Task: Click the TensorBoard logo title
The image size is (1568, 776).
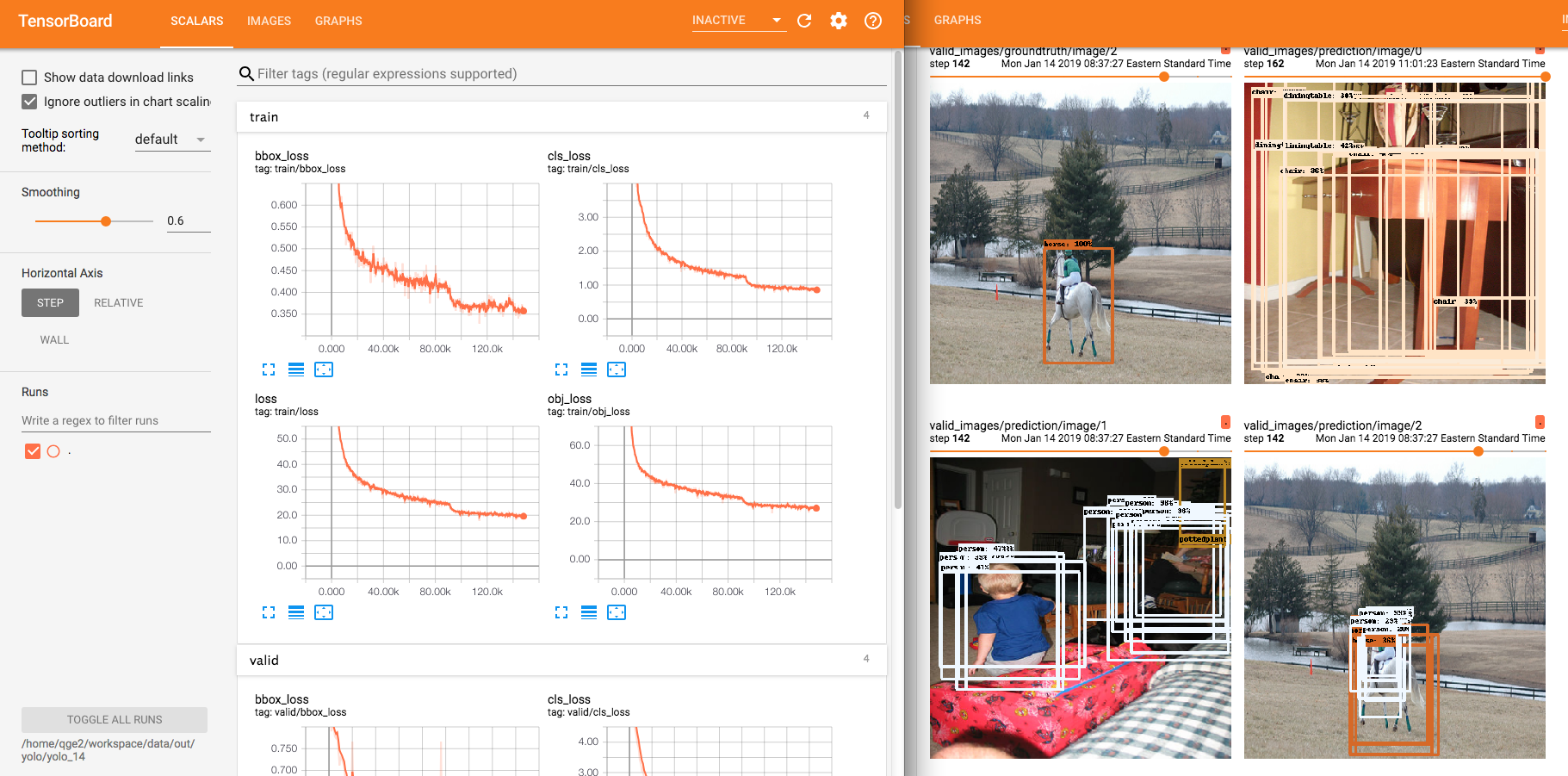Action: point(65,22)
